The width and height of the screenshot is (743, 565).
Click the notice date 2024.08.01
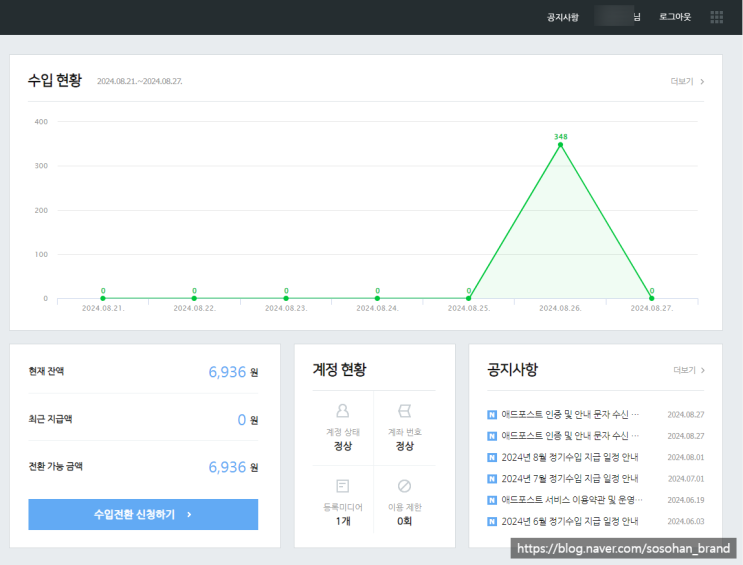(x=686, y=457)
